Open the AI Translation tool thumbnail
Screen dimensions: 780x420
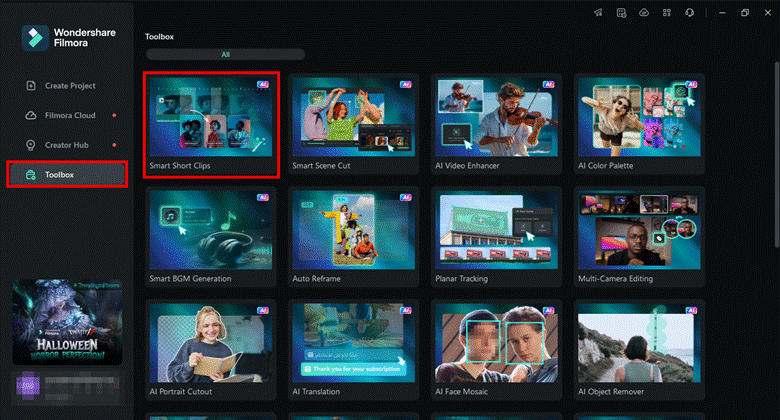click(x=354, y=343)
